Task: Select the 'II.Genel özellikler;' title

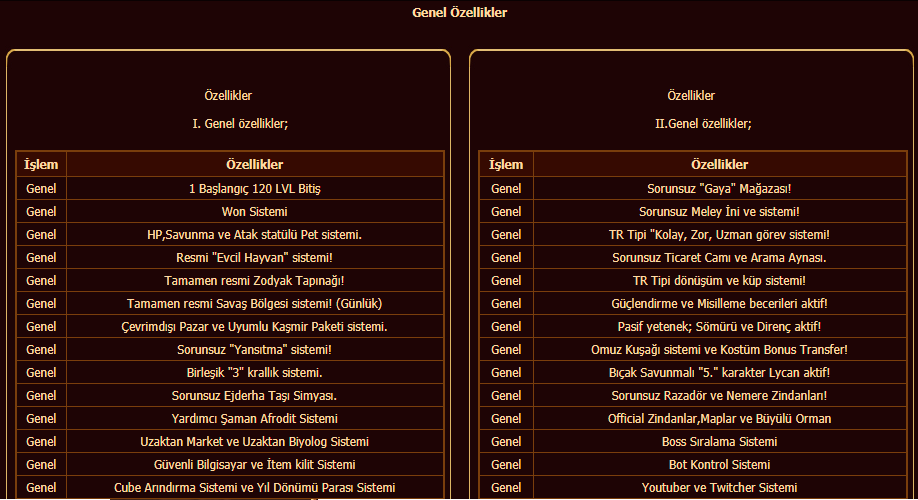Action: [703, 124]
